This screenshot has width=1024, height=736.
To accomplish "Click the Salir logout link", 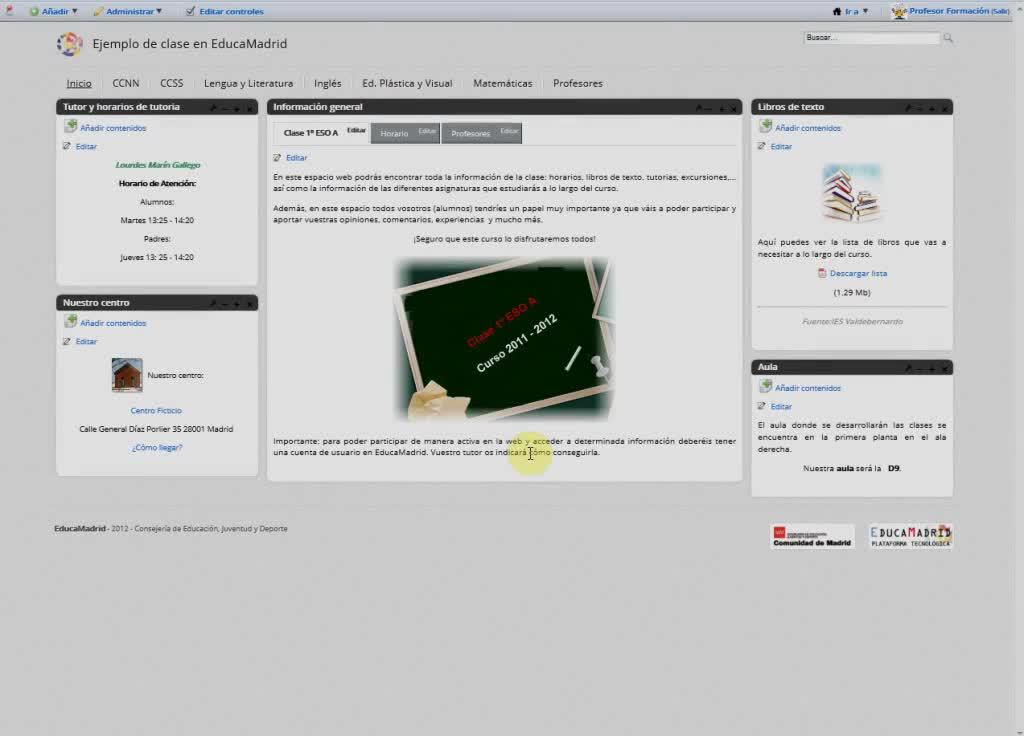I will click(x=1000, y=11).
